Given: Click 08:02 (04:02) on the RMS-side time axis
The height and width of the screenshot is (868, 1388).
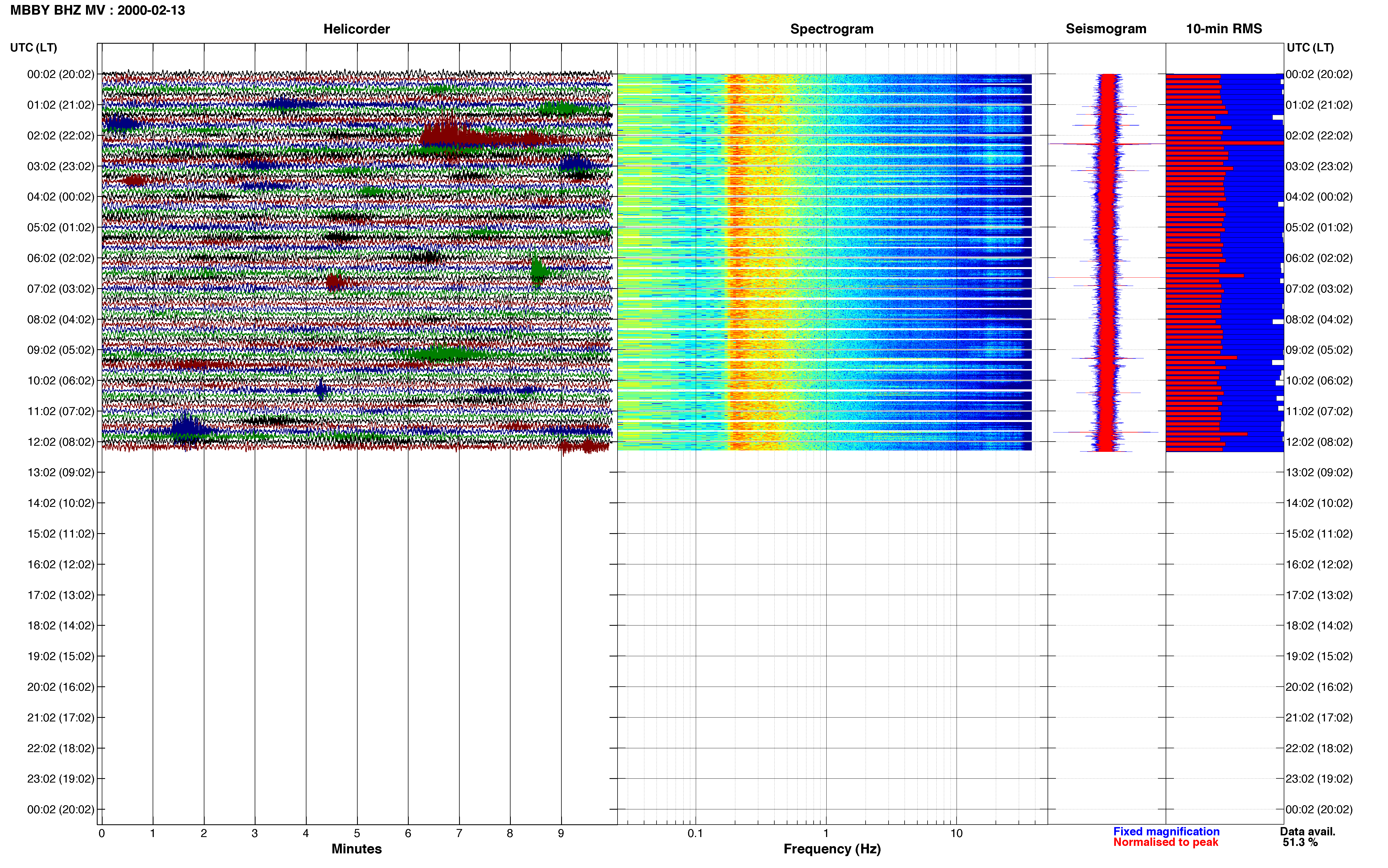Looking at the screenshot, I should pos(1319,319).
